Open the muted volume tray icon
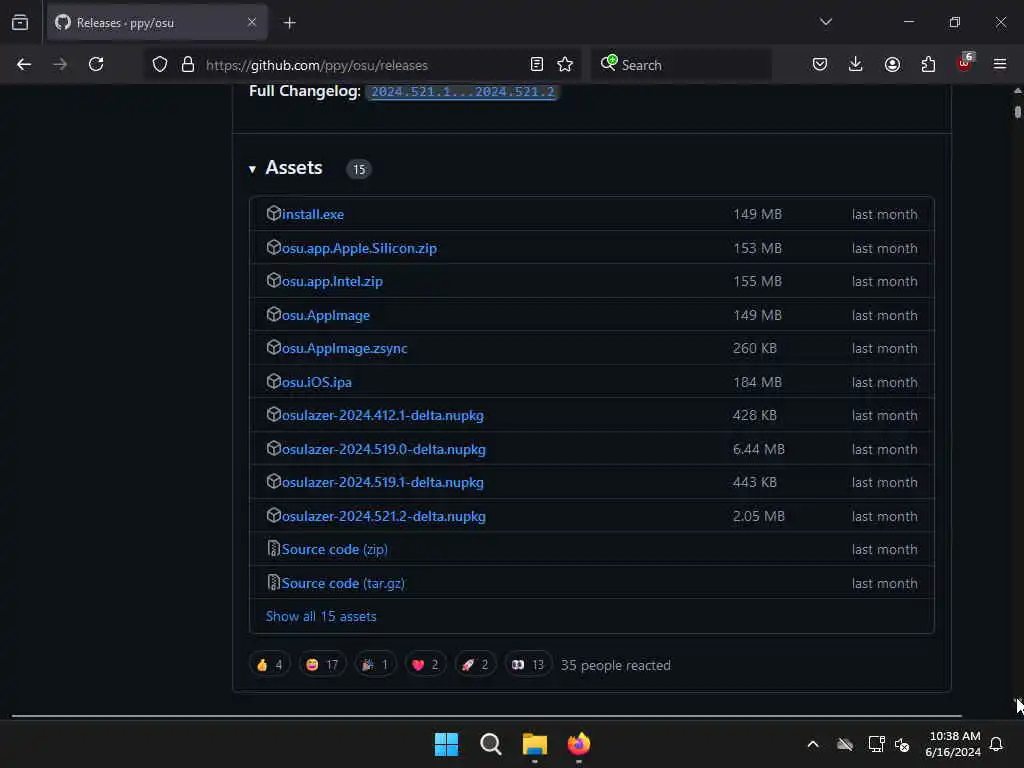The width and height of the screenshot is (1024, 768). click(x=903, y=744)
